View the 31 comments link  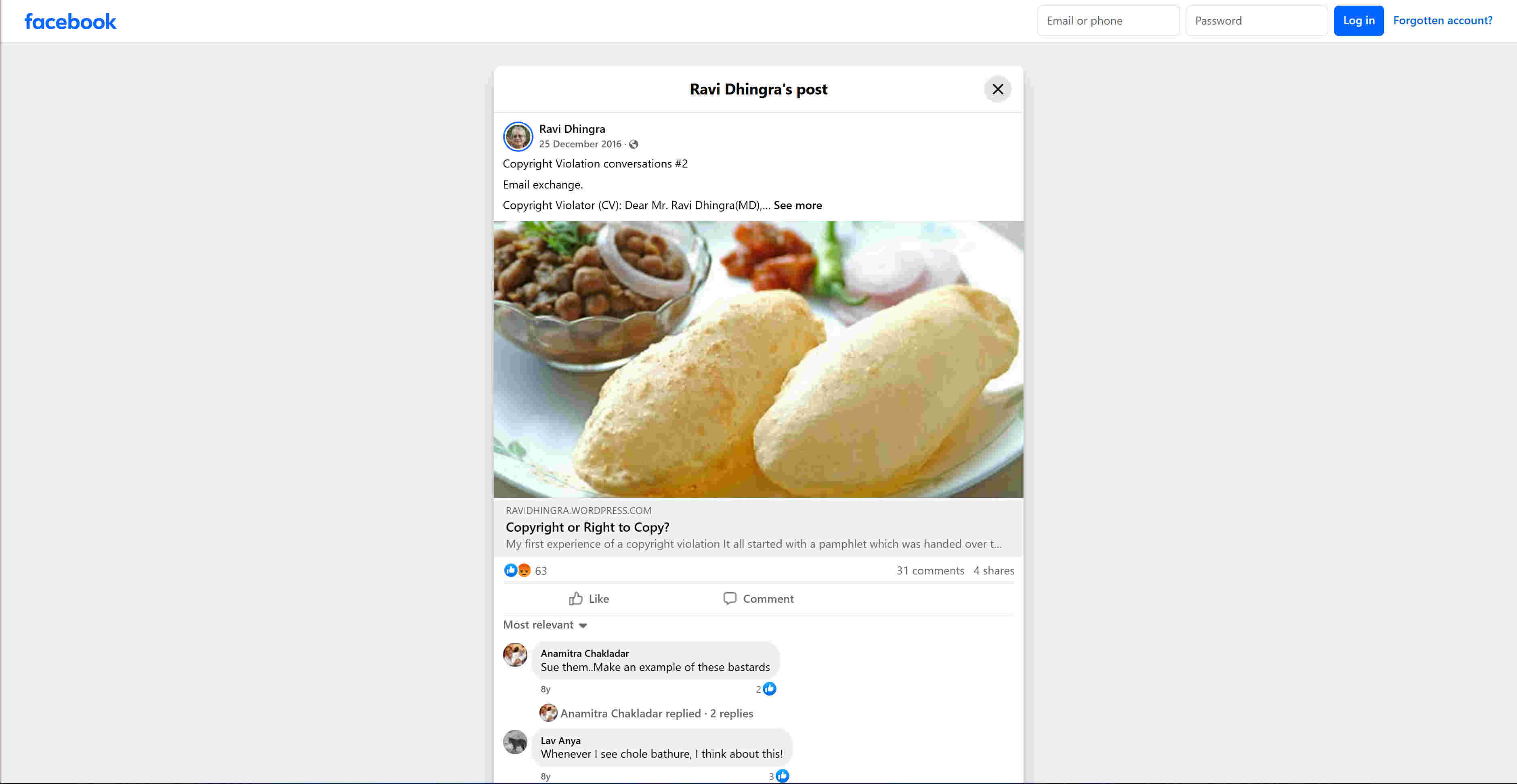930,570
